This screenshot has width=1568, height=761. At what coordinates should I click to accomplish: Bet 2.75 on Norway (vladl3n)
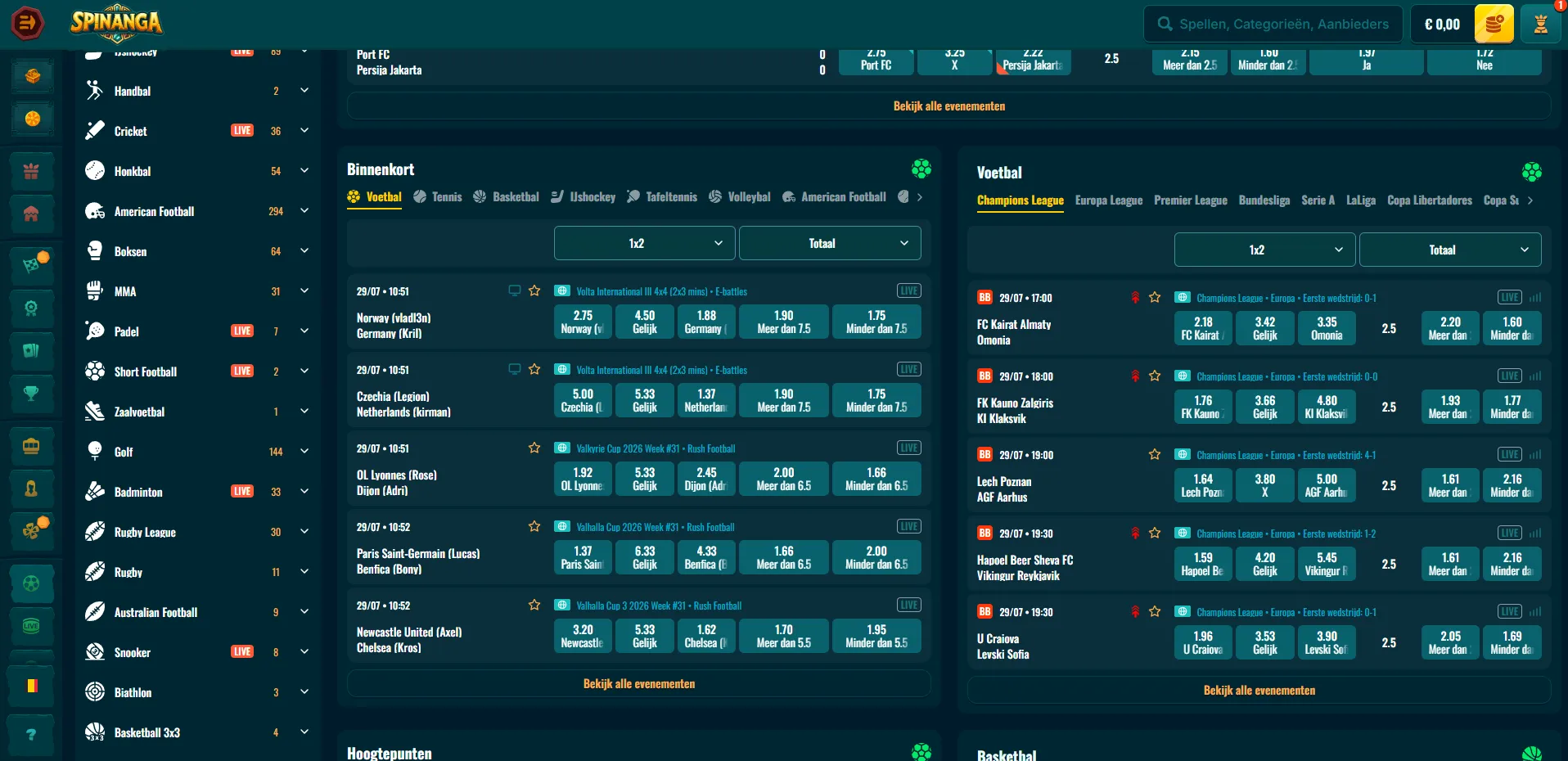[583, 322]
